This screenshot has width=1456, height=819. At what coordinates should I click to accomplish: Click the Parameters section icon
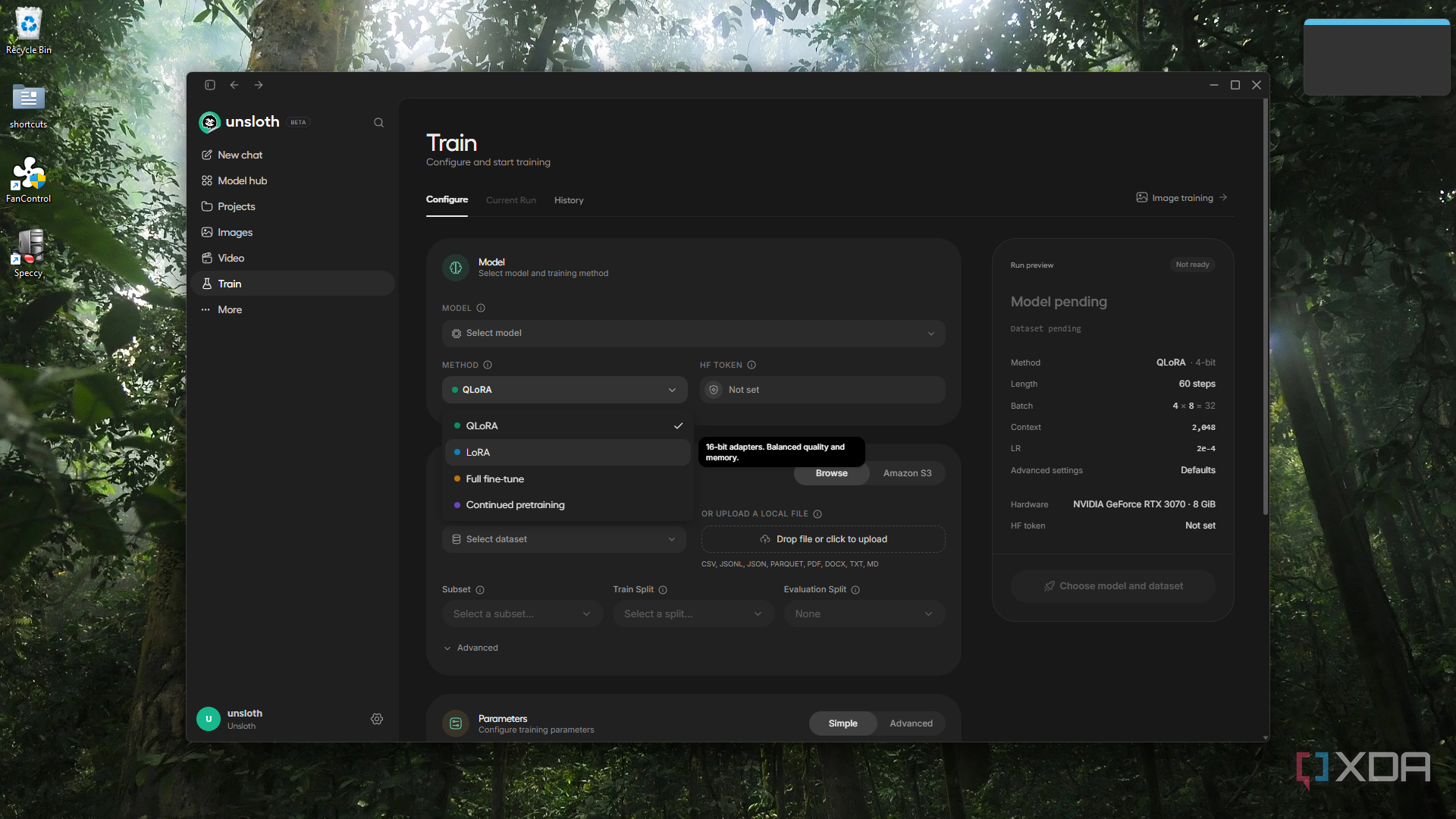coord(456,723)
